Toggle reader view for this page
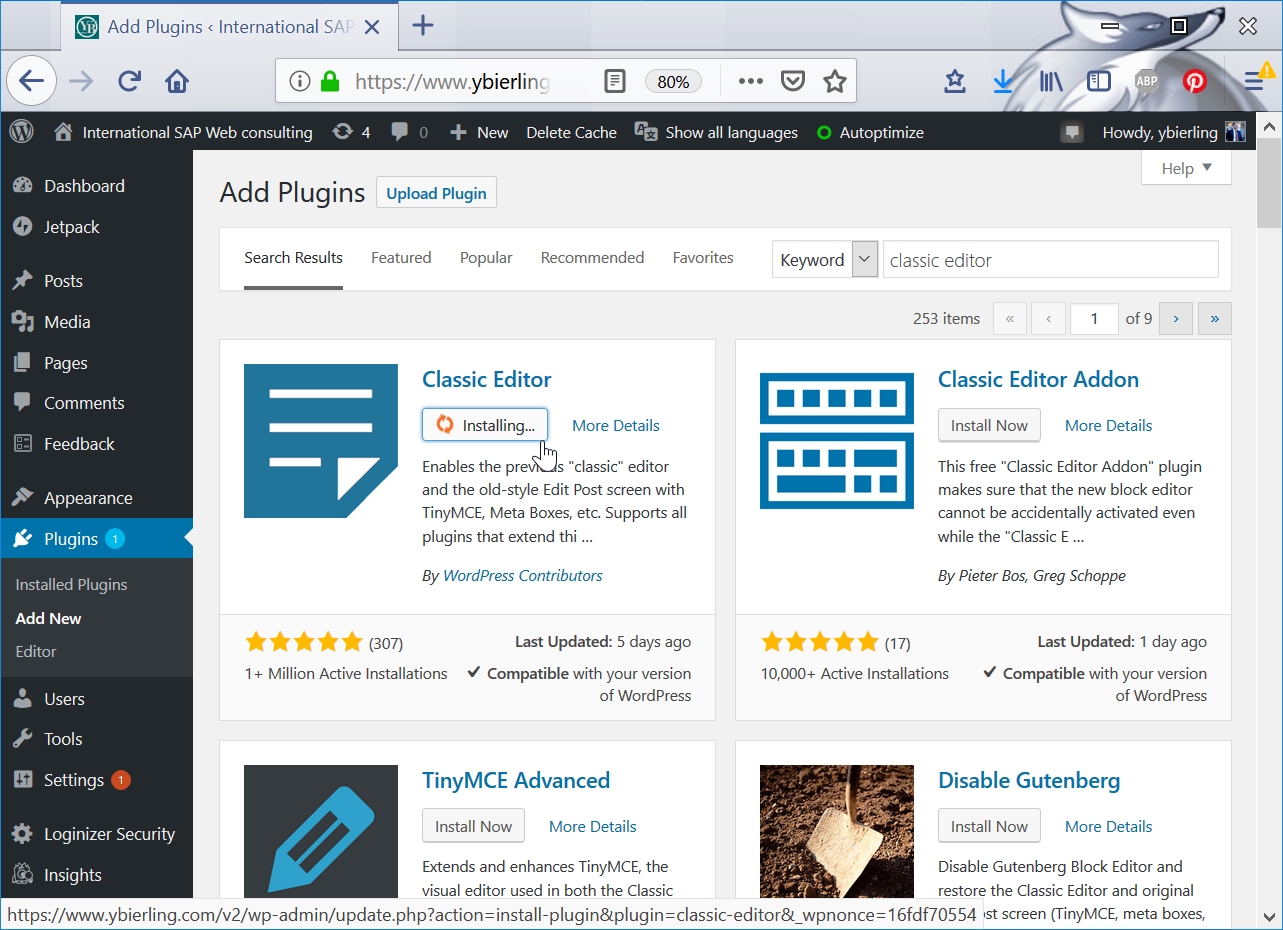This screenshot has height=930, width=1283. coord(614,81)
